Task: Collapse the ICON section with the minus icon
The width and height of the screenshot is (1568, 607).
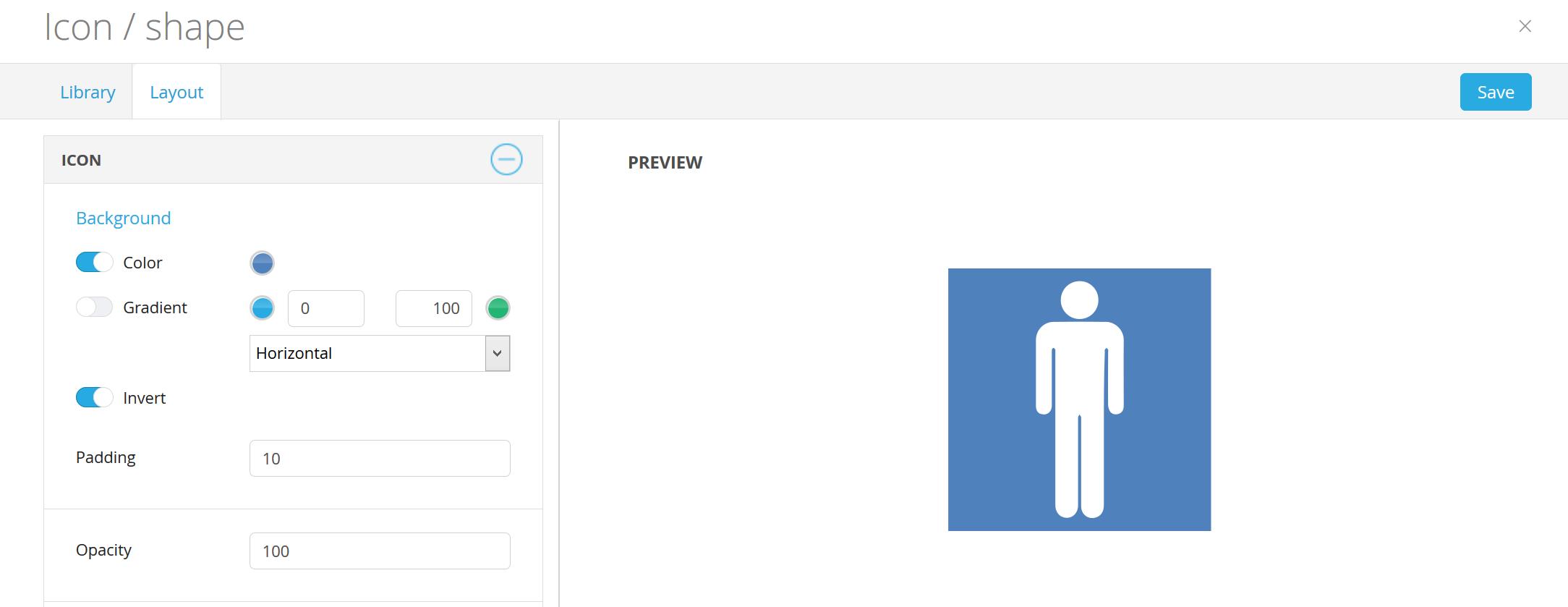Action: (506, 159)
